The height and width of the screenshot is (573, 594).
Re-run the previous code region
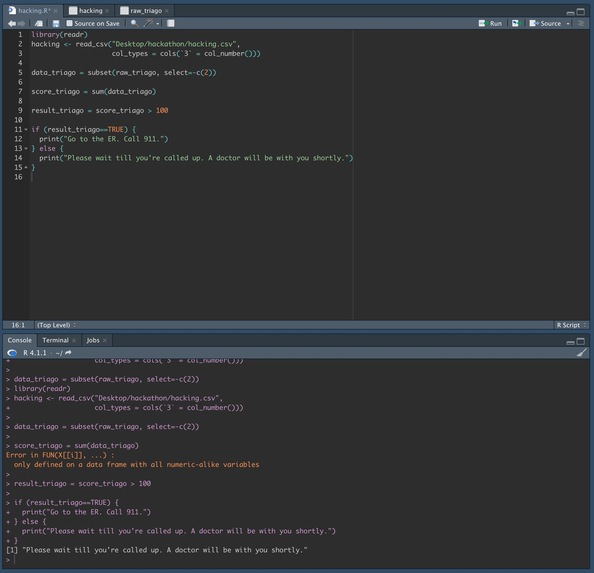(516, 23)
